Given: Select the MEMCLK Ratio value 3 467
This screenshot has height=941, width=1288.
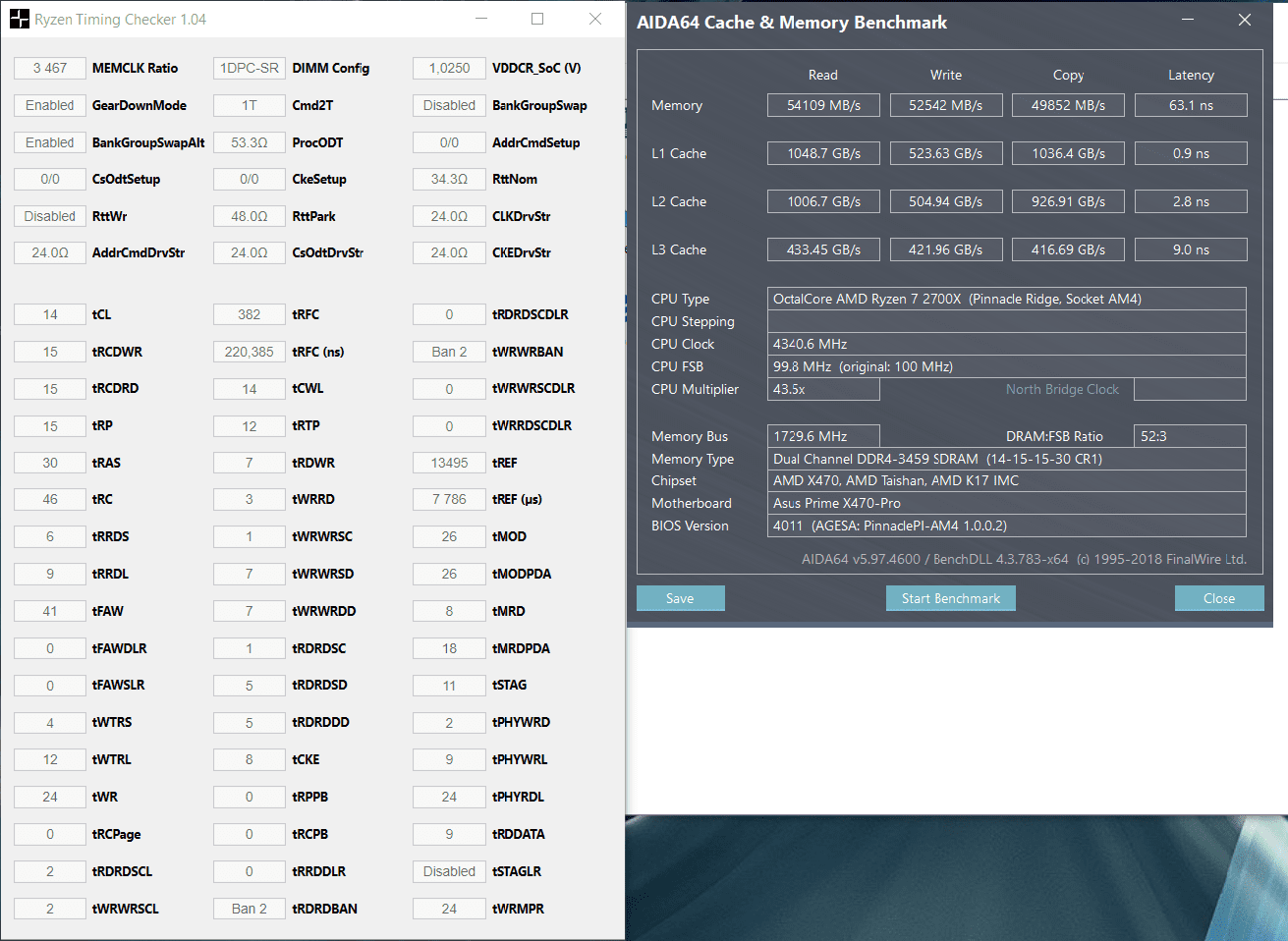Looking at the screenshot, I should coord(50,68).
